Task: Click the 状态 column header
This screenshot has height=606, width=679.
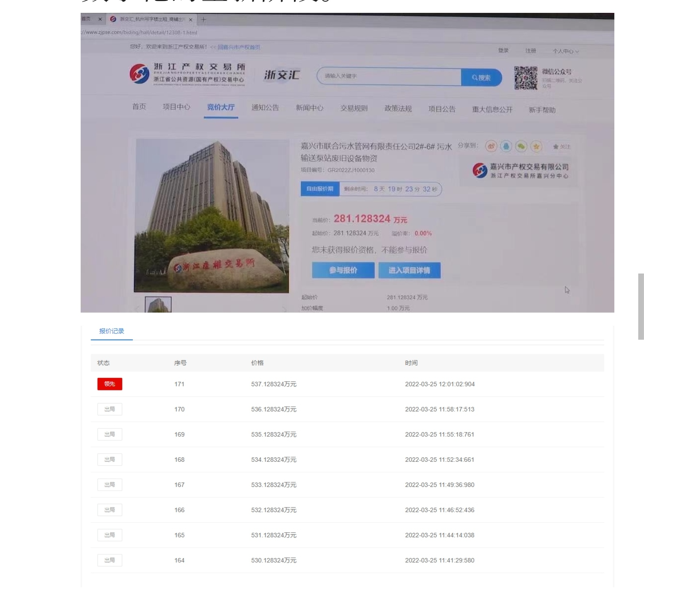Action: pyautogui.click(x=103, y=363)
